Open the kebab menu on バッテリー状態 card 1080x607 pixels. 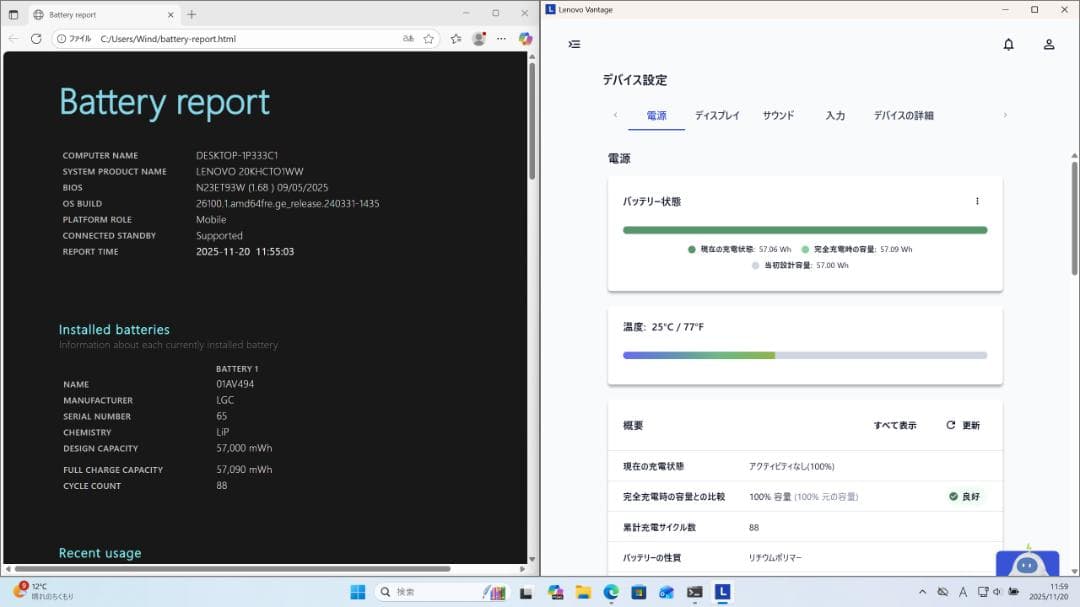click(977, 201)
